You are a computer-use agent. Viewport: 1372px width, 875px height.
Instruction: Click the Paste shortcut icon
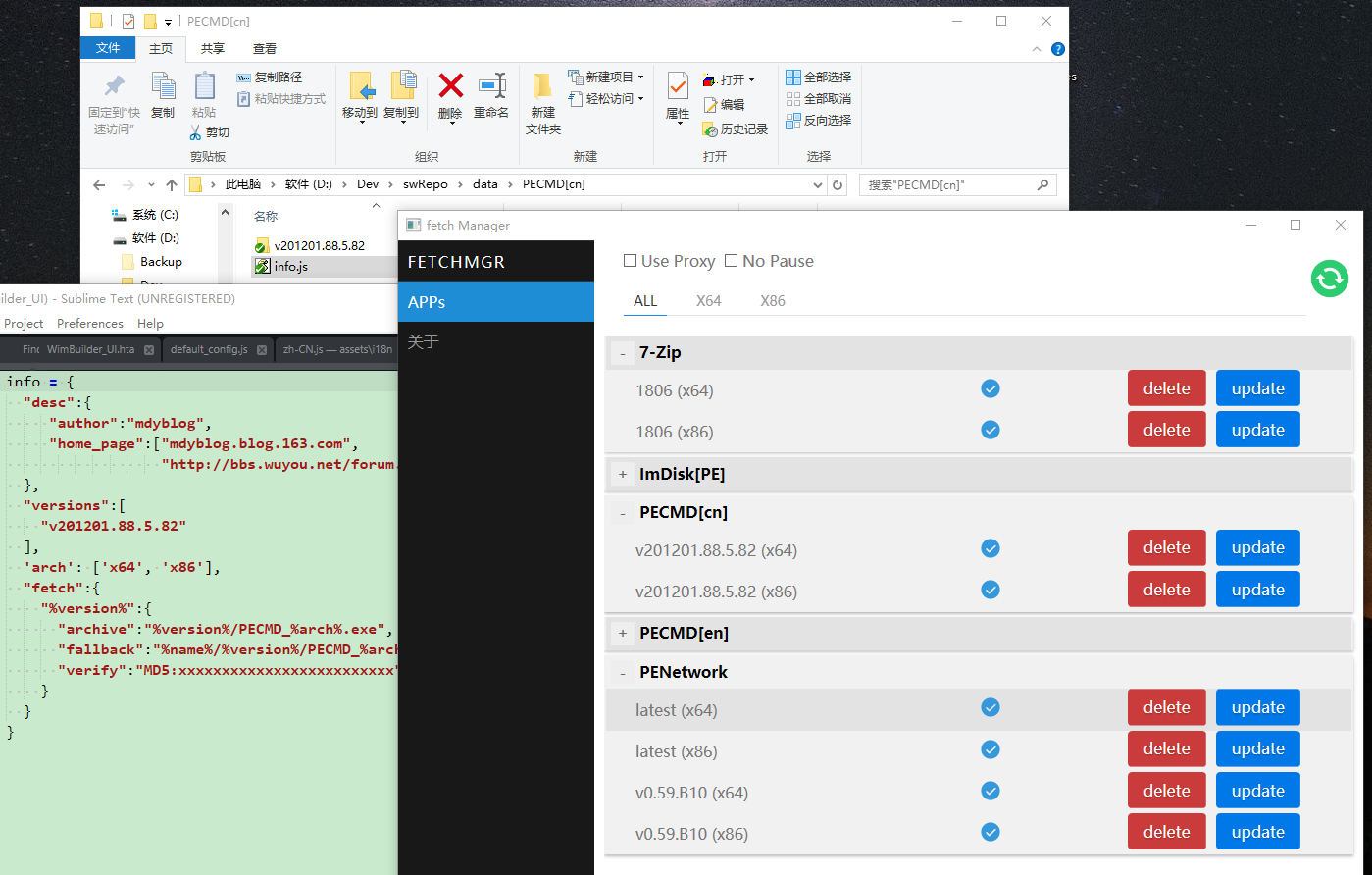click(244, 98)
